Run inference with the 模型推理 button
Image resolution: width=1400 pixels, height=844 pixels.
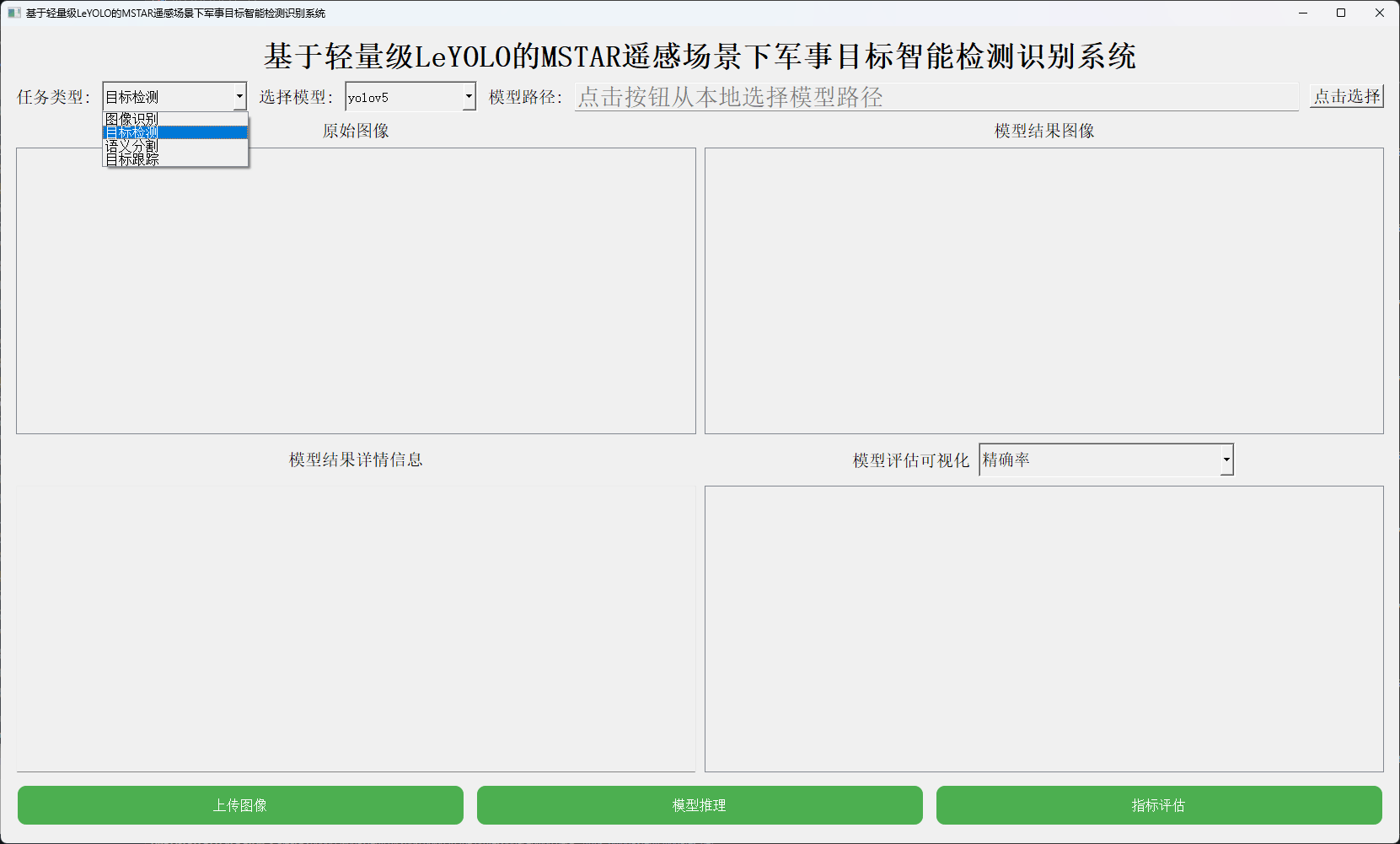pos(700,805)
